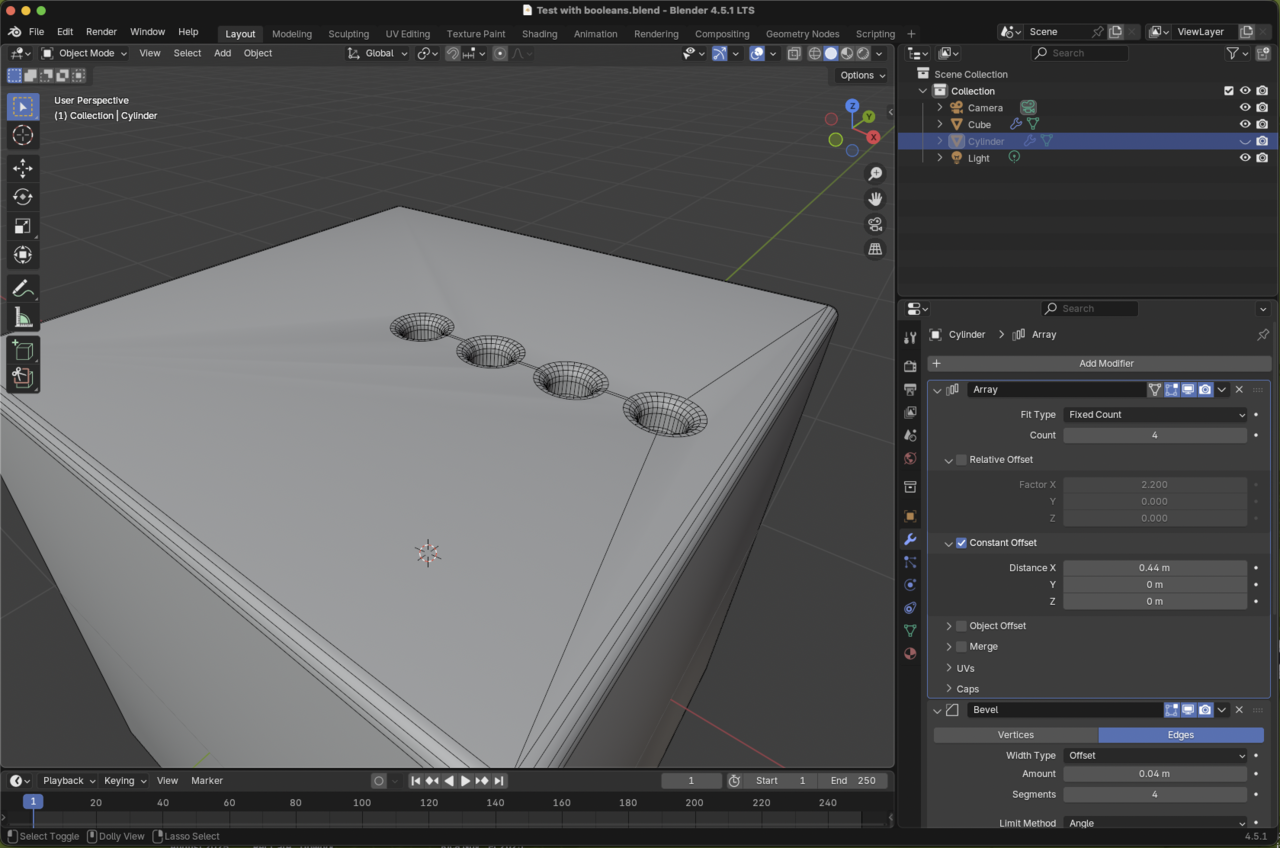Viewport: 1280px width, 848px height.
Task: Switch to the Sculpting workspace tab
Action: click(348, 34)
